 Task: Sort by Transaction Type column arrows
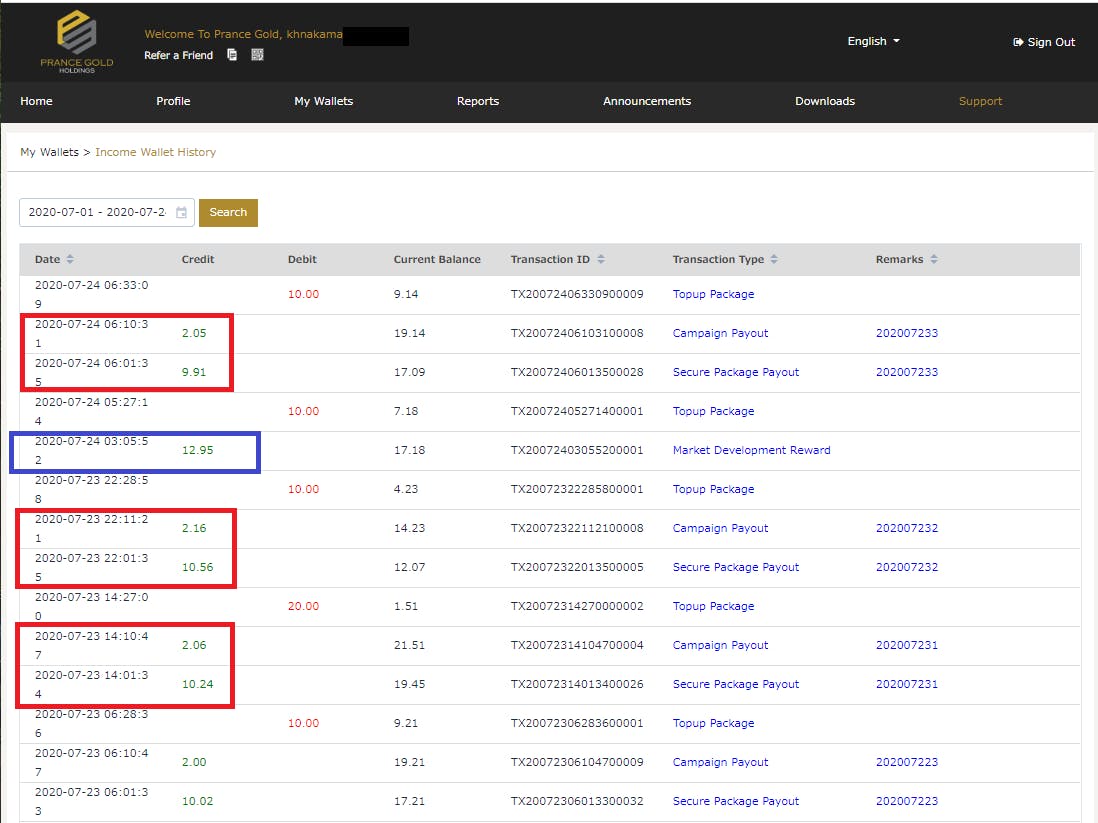click(x=775, y=260)
